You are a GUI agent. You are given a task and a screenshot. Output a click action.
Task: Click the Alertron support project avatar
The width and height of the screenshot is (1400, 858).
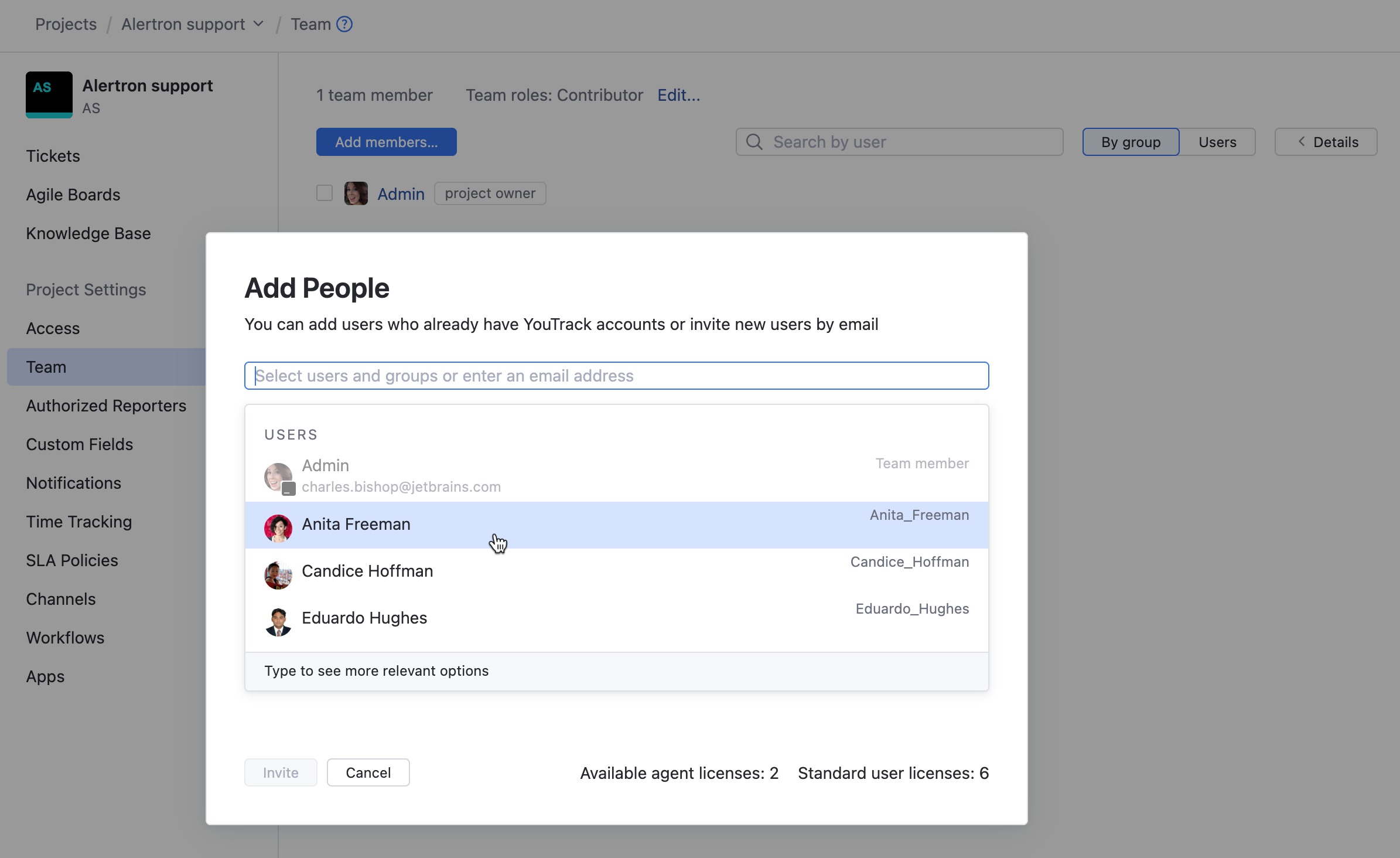coord(49,94)
